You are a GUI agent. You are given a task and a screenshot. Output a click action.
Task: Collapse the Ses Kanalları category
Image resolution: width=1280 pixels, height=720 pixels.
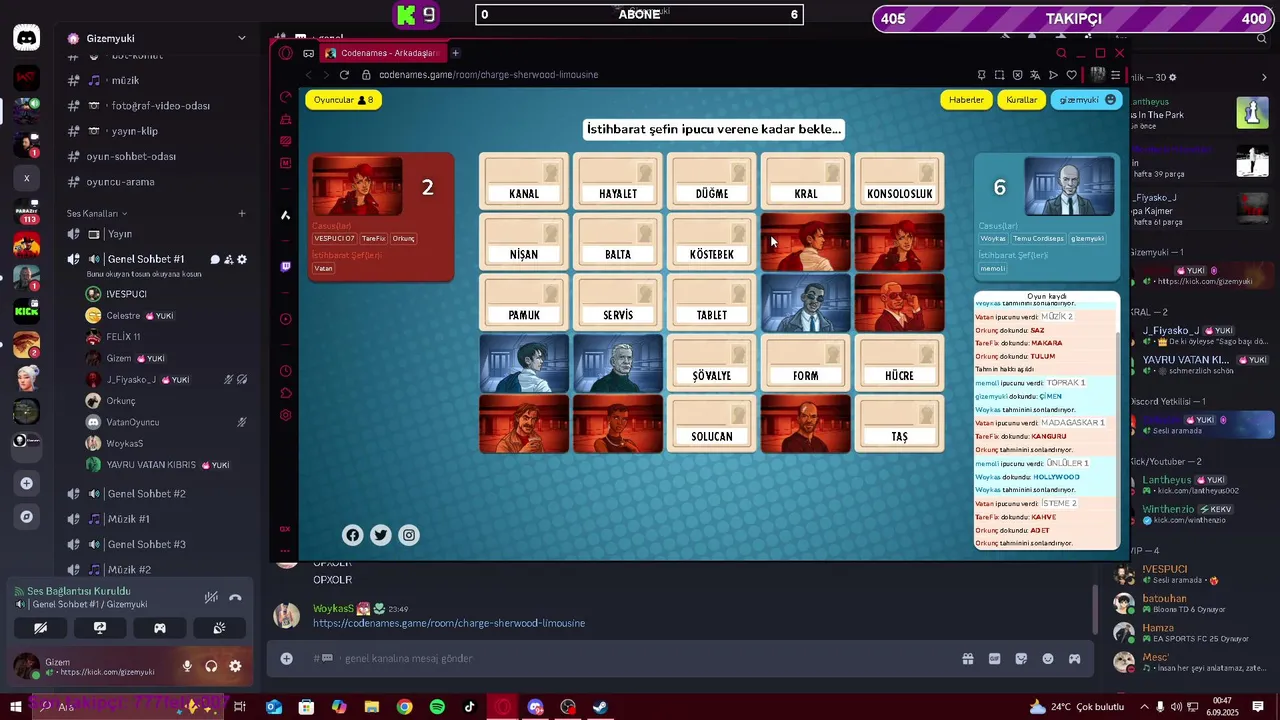coord(96,213)
